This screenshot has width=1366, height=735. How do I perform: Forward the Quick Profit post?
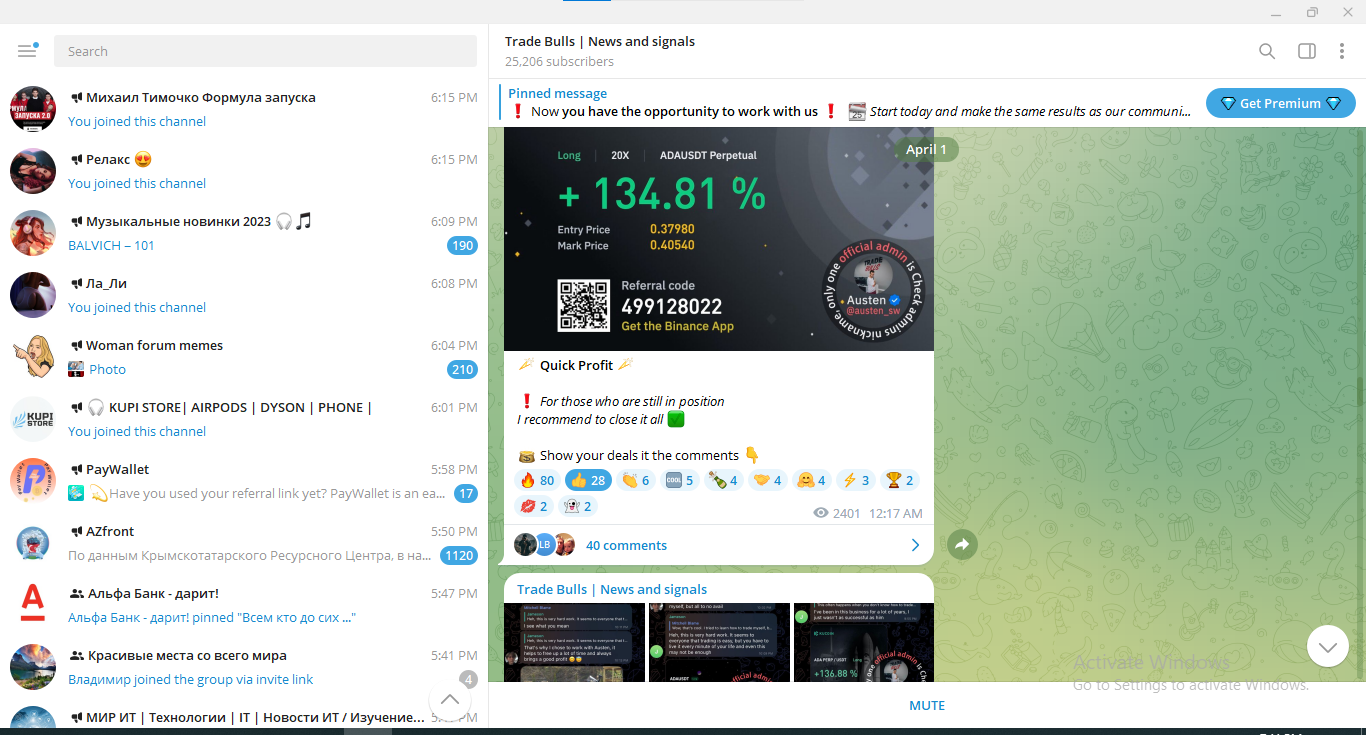(962, 544)
